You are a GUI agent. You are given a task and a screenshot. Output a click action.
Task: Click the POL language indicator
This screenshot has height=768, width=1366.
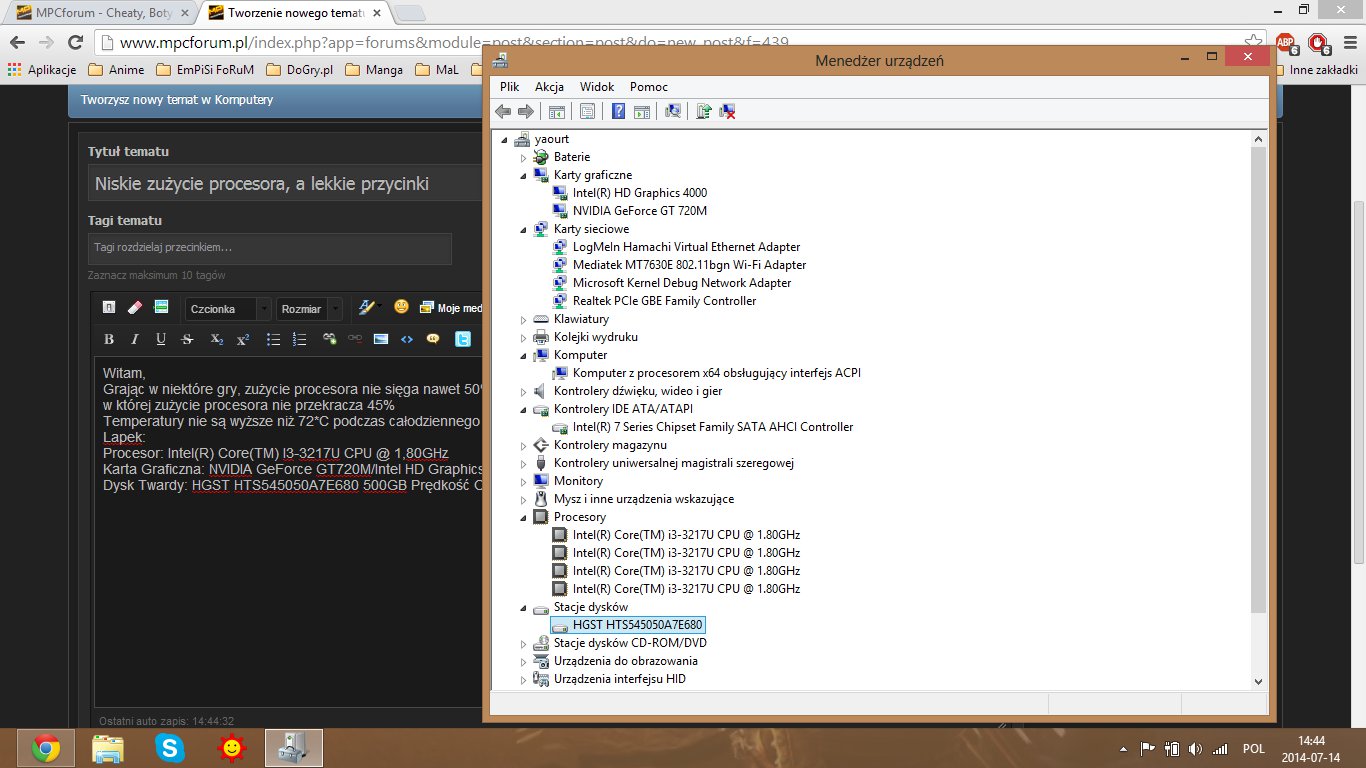click(1253, 748)
